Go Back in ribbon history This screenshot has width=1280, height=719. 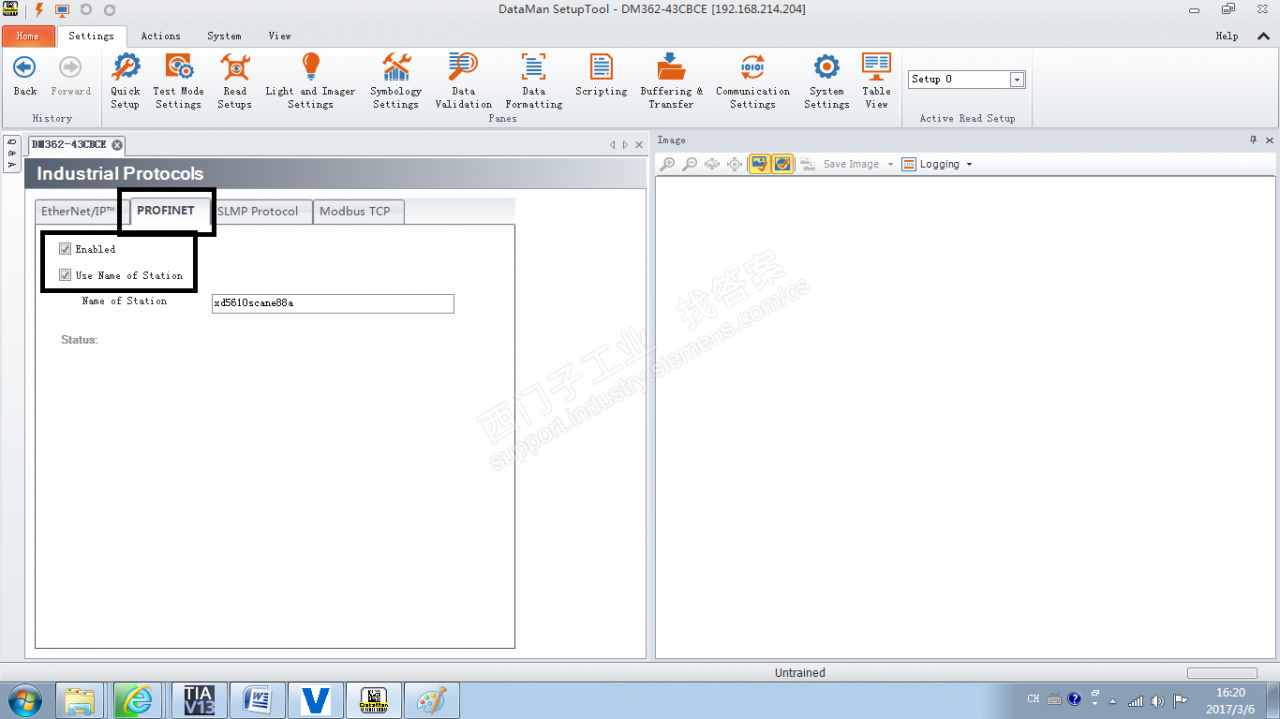coord(25,76)
